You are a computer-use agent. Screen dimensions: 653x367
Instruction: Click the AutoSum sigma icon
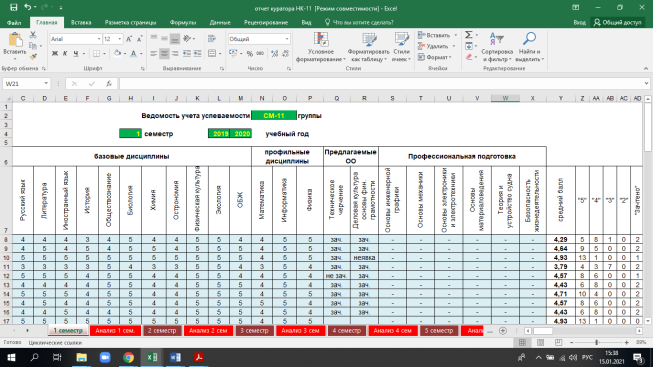[x=469, y=35]
